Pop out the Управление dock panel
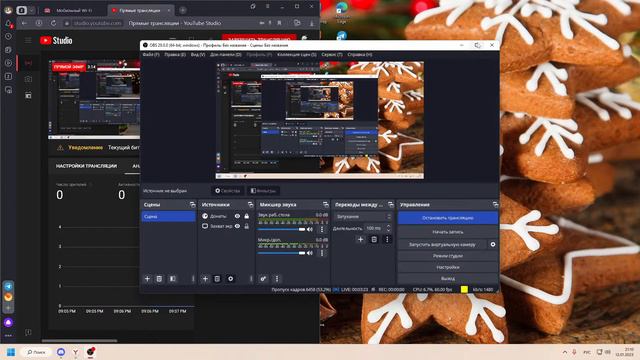Image resolution: width=640 pixels, height=360 pixels. pos(495,204)
